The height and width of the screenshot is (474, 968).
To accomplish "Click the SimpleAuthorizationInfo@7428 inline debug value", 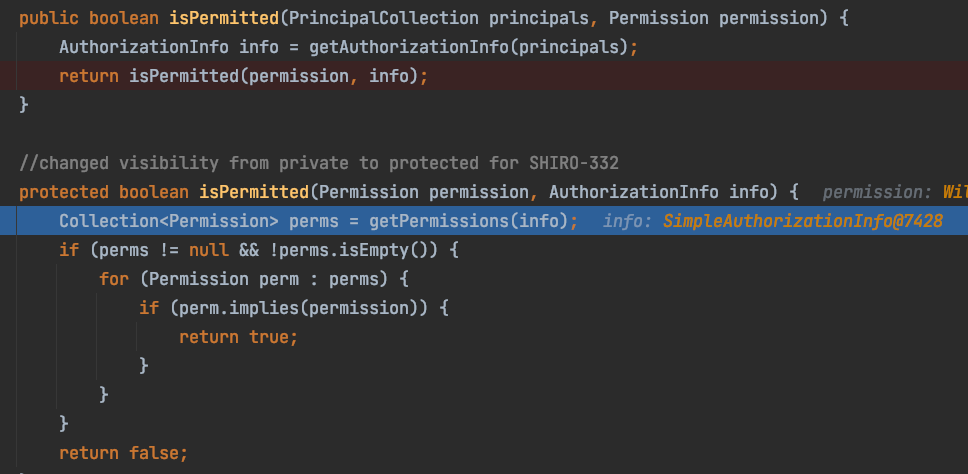I will [803, 221].
